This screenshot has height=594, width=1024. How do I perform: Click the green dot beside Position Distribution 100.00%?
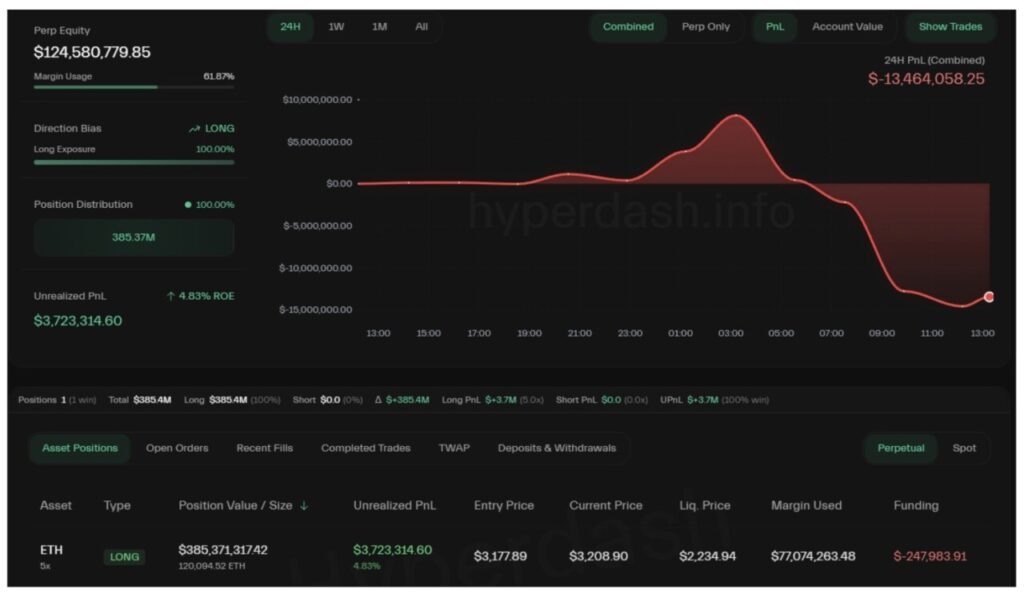(188, 205)
